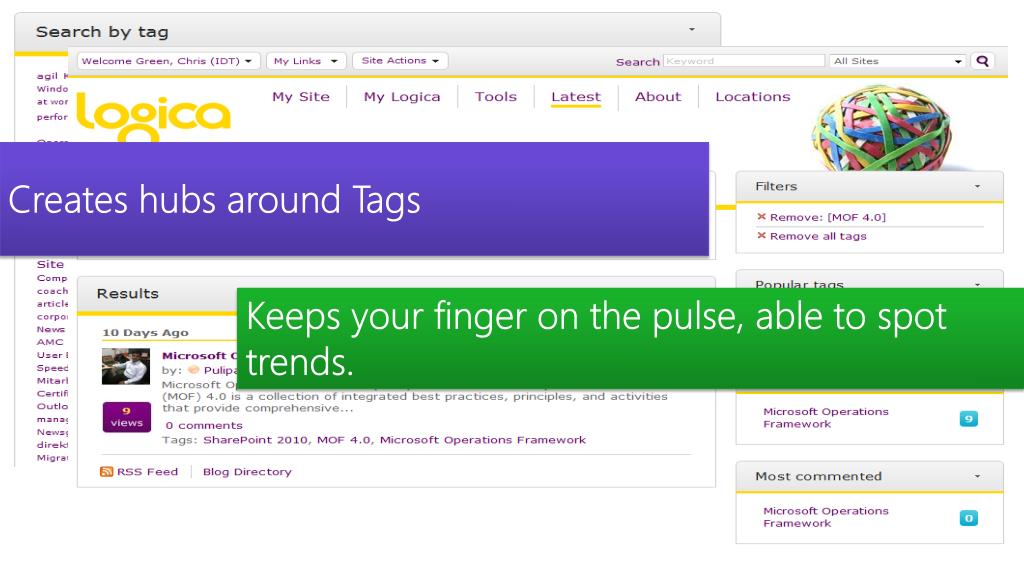The image size is (1024, 576).
Task: Click into the Keyword search field
Action: 744,61
